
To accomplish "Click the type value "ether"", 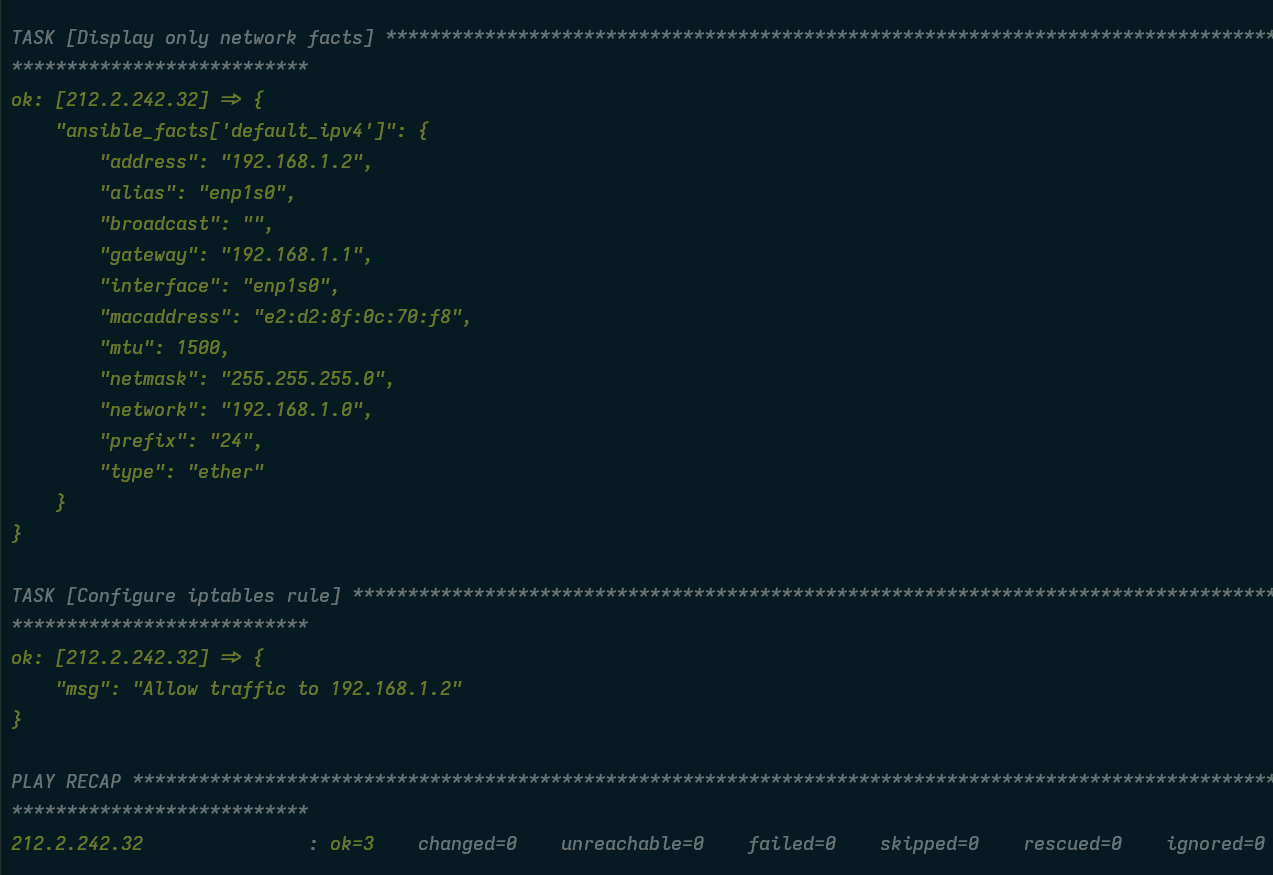I will (226, 472).
